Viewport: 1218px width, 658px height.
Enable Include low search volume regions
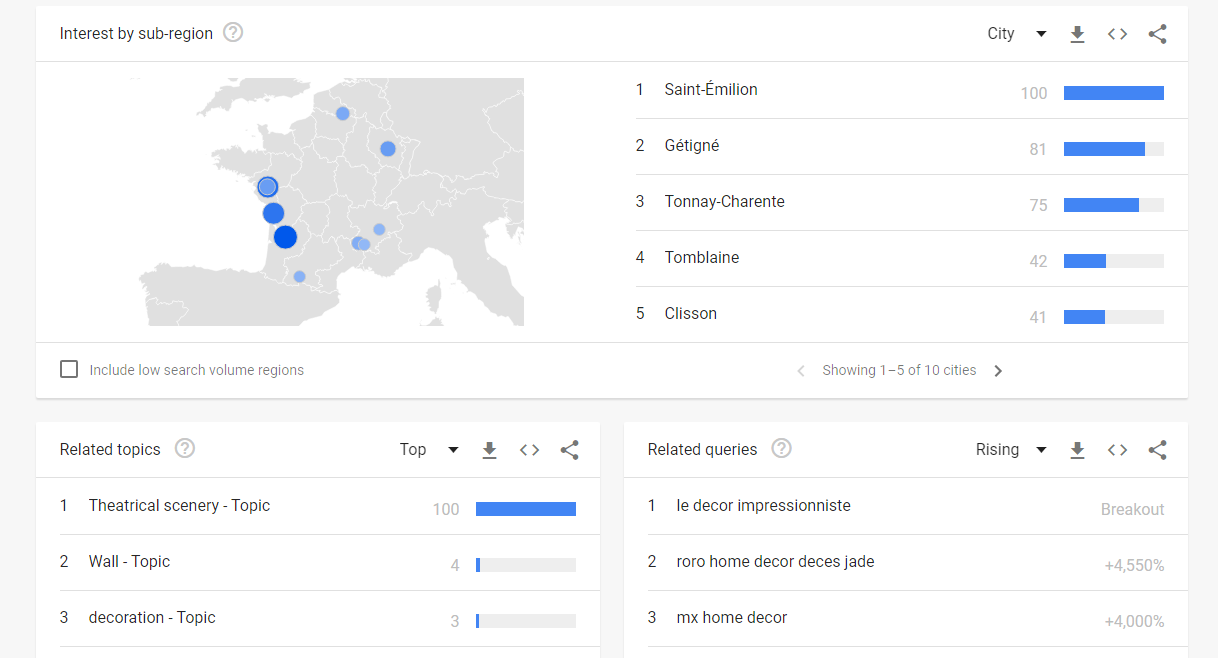point(69,369)
